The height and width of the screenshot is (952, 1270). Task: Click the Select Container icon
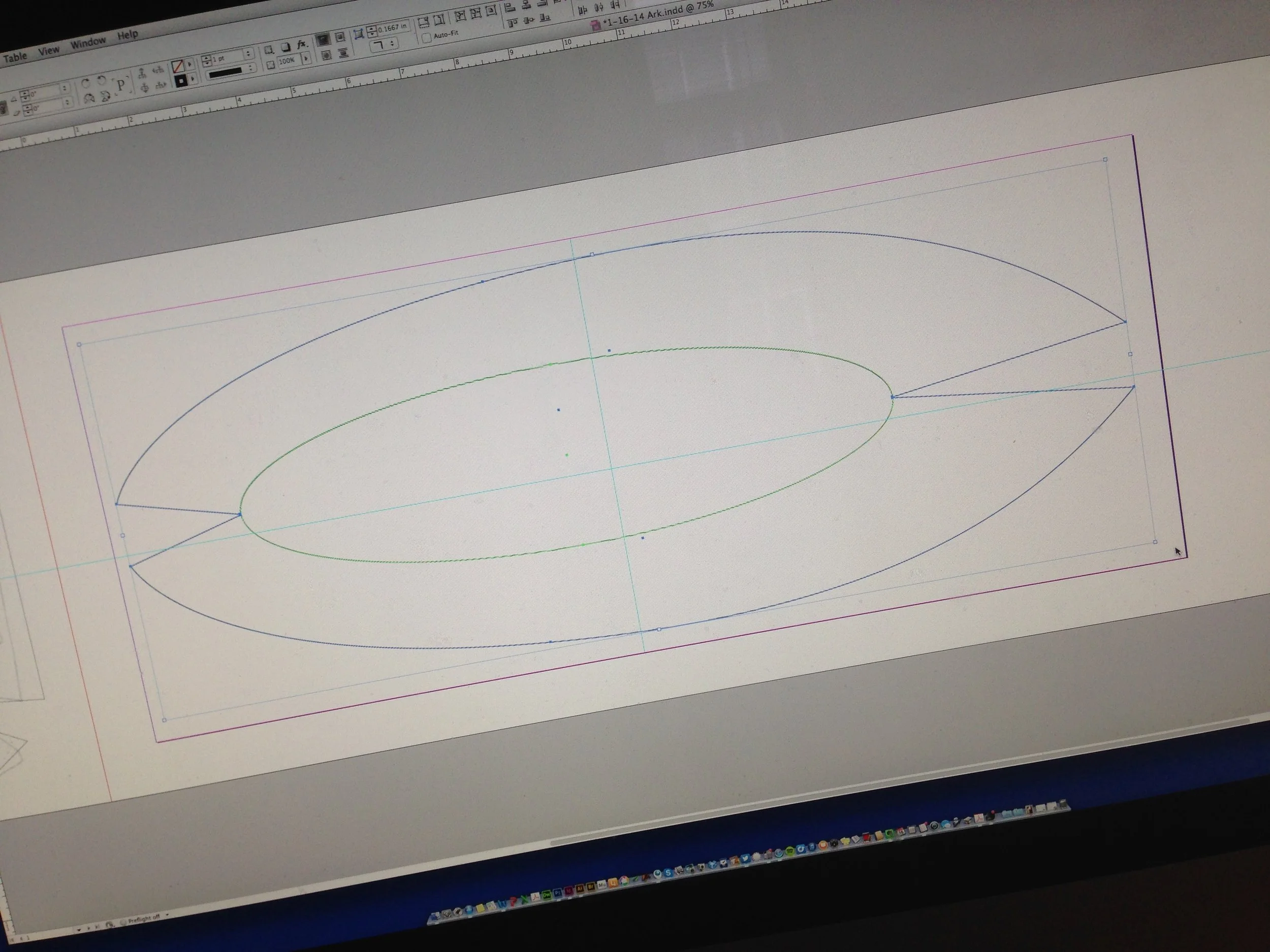pyautogui.click(x=142, y=74)
